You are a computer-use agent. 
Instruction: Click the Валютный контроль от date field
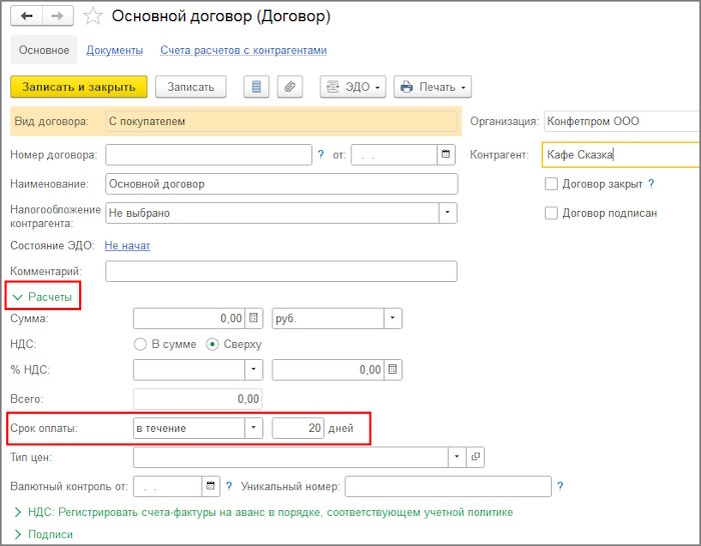pyautogui.click(x=168, y=486)
